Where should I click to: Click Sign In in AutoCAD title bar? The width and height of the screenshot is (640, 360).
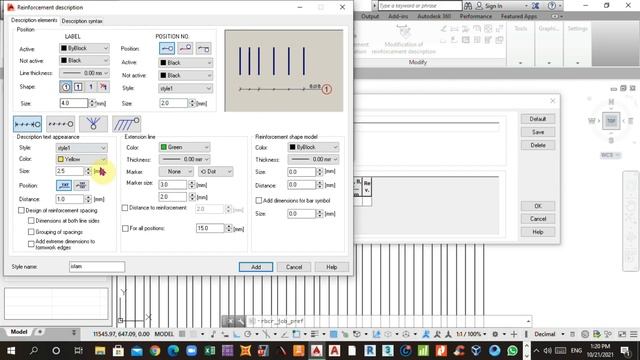[x=490, y=6]
